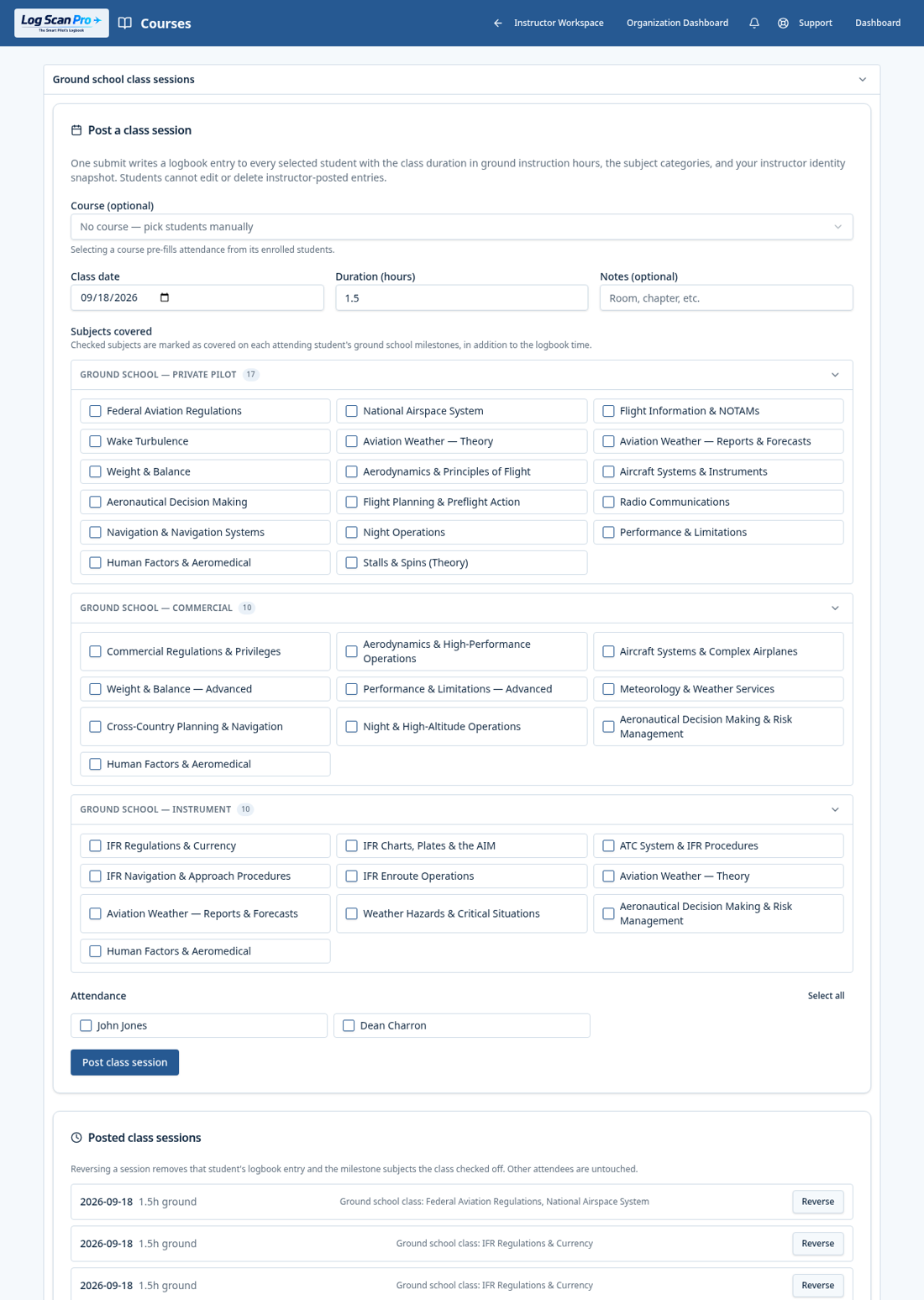This screenshot has width=924, height=1300.
Task: Click the Notes (optional) field
Action: pos(727,297)
